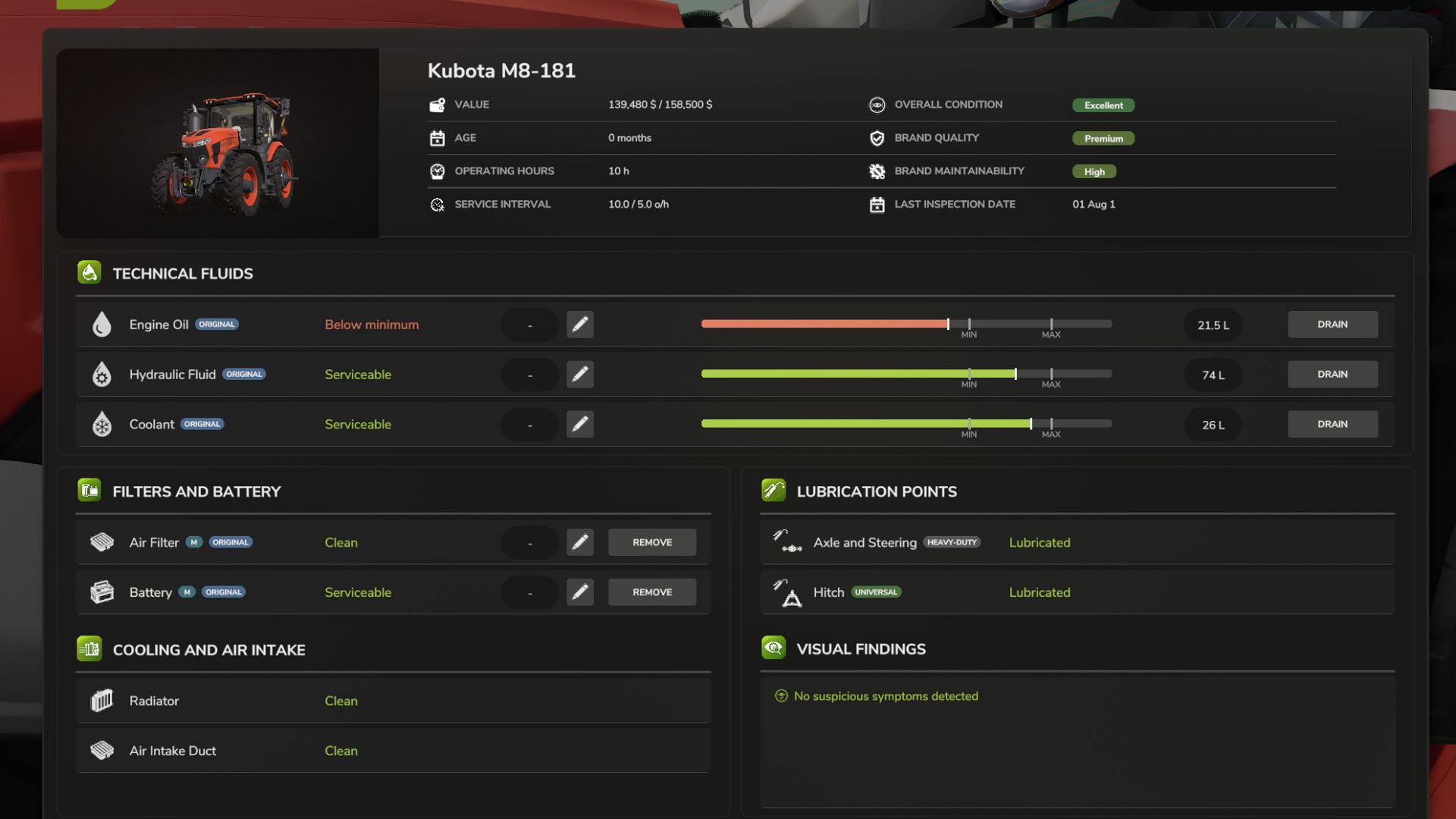Click the pencil edit icon for Coolant
The width and height of the screenshot is (1456, 819).
[x=580, y=425]
